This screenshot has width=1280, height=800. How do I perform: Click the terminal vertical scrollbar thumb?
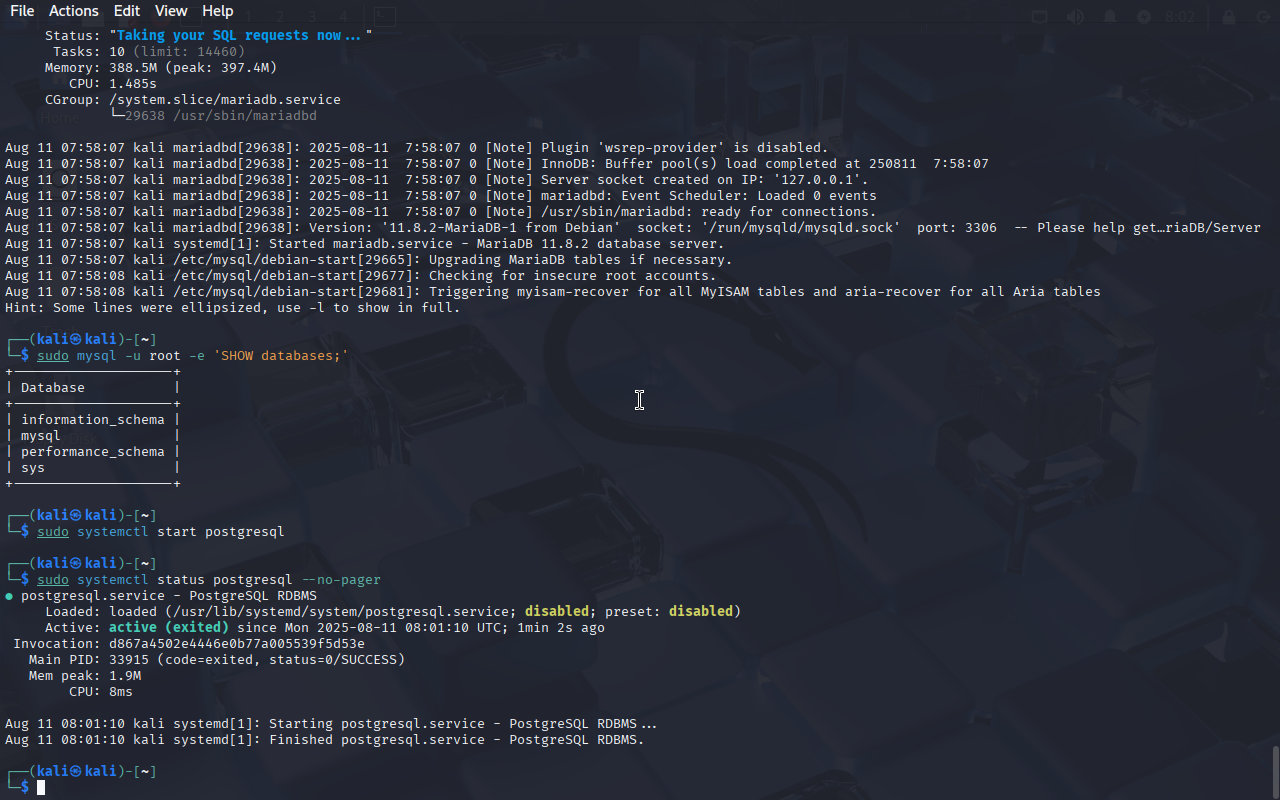tap(1275, 770)
